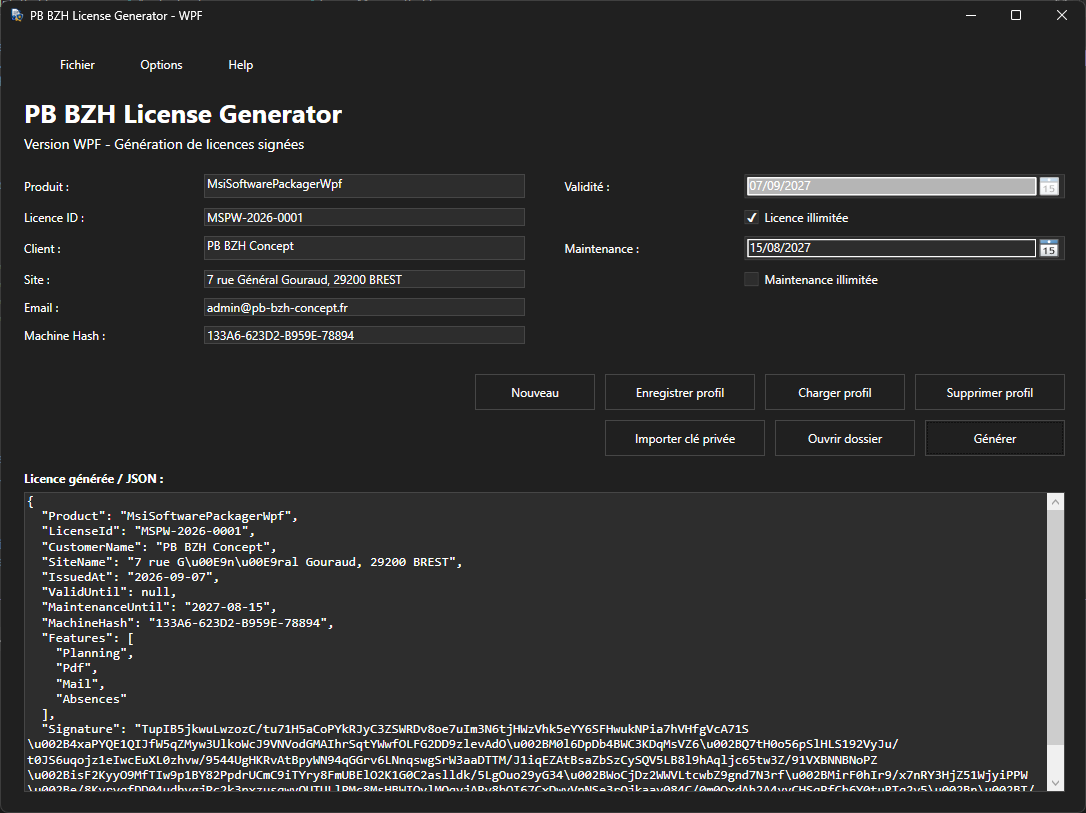Click the "Product" line in JSON
This screenshot has width=1086, height=813.
[x=170, y=516]
